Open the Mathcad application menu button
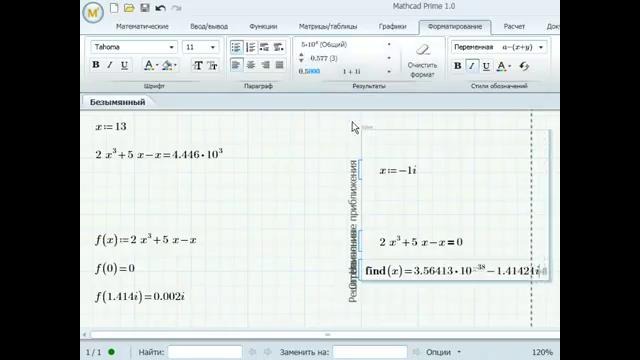Screen dimensions: 640x360 tap(93, 12)
